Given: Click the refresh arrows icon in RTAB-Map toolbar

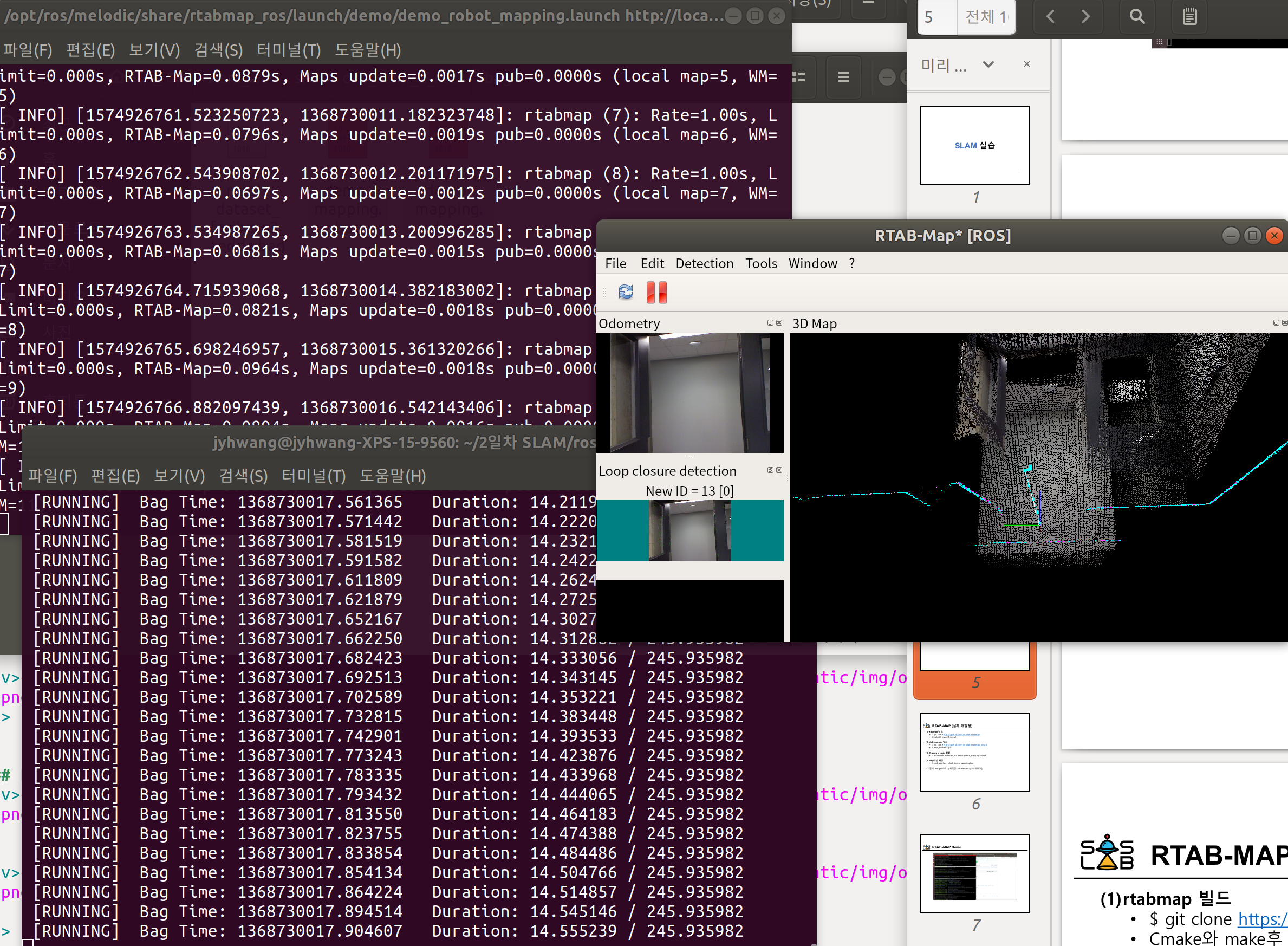Looking at the screenshot, I should coord(625,292).
